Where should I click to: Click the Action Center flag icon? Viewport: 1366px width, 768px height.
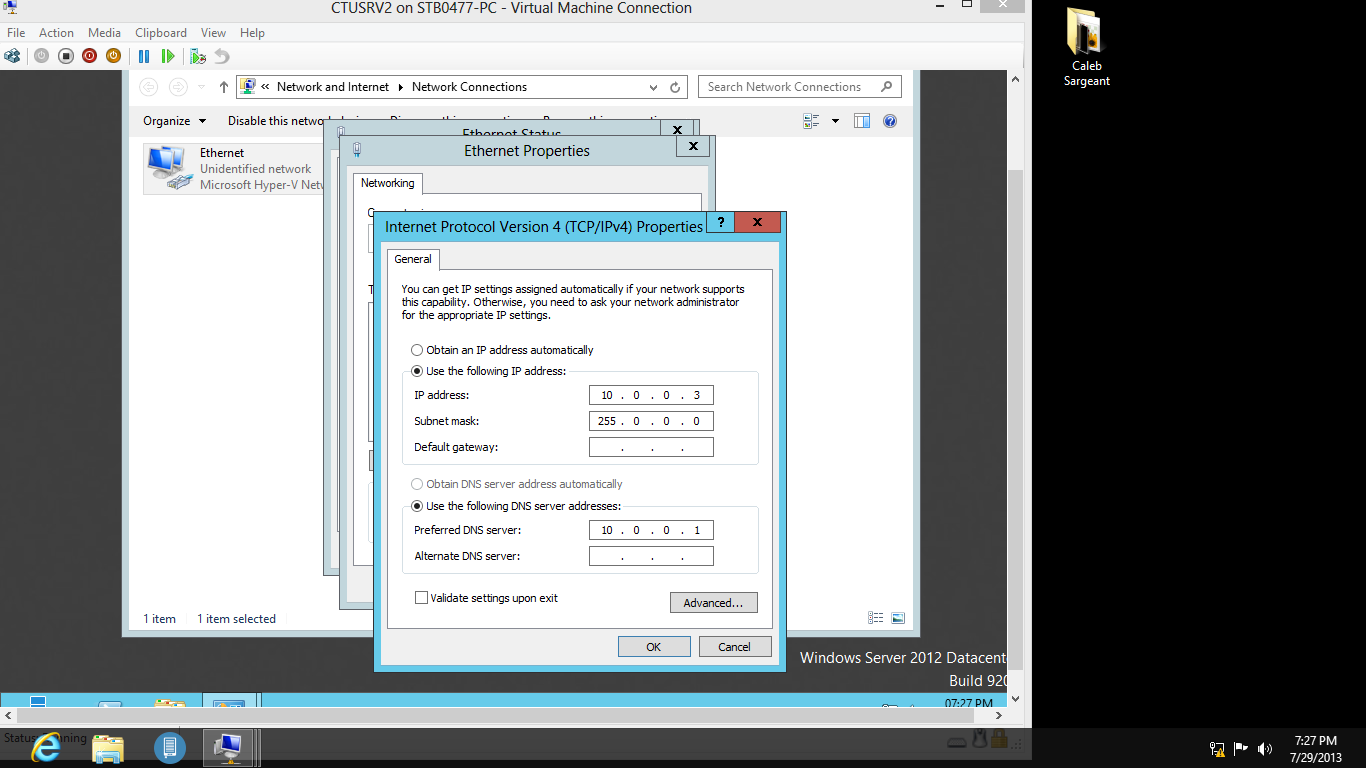(1241, 748)
